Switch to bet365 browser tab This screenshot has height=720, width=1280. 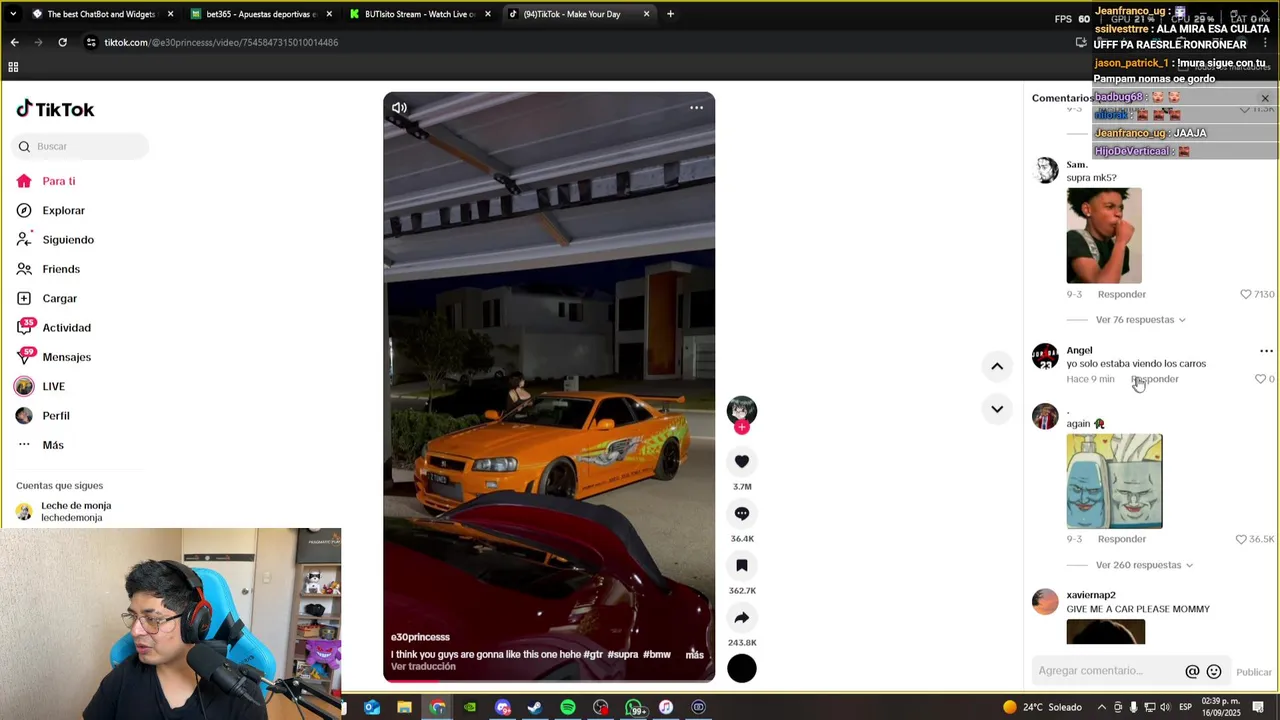[262, 14]
